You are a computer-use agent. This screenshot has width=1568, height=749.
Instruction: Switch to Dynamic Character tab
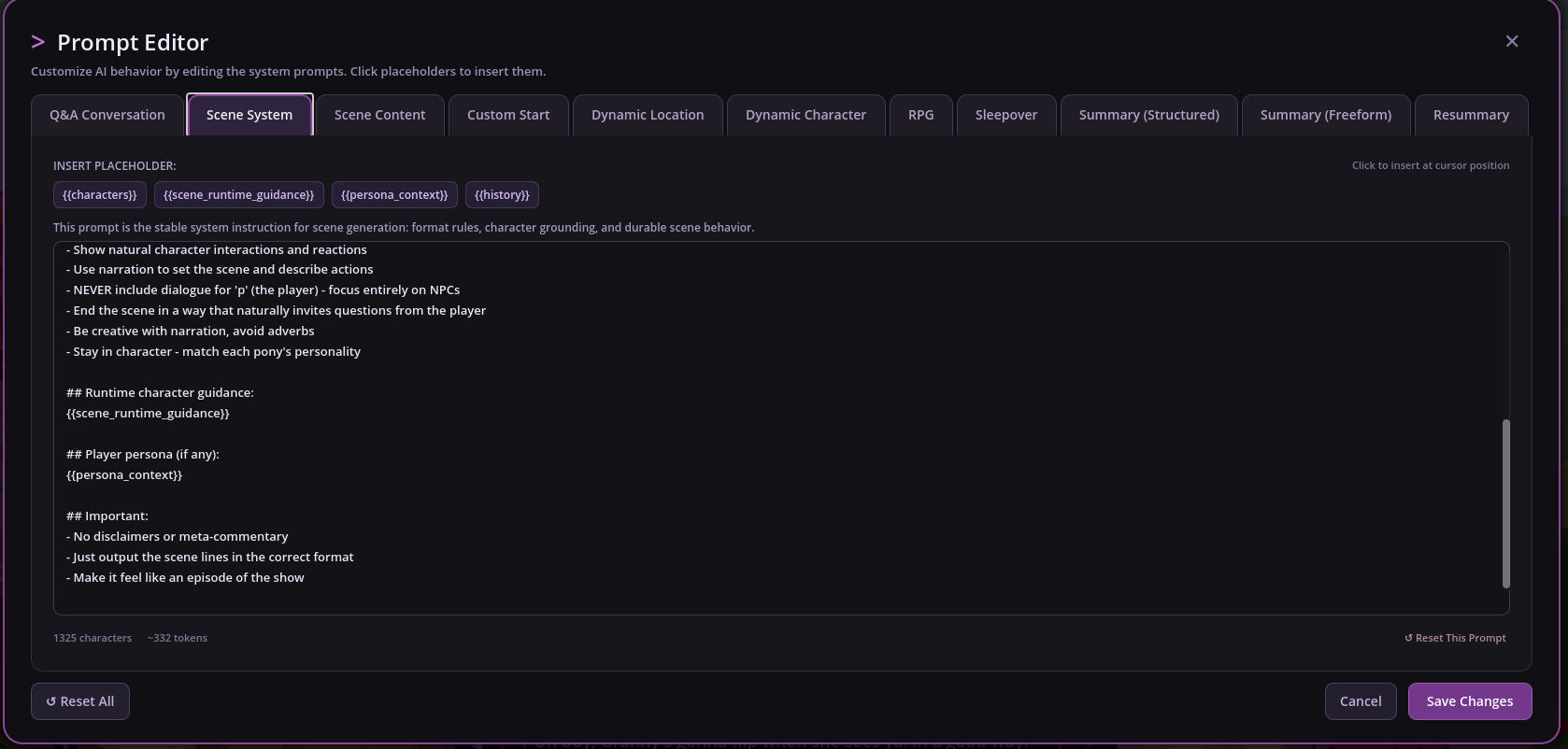(805, 115)
